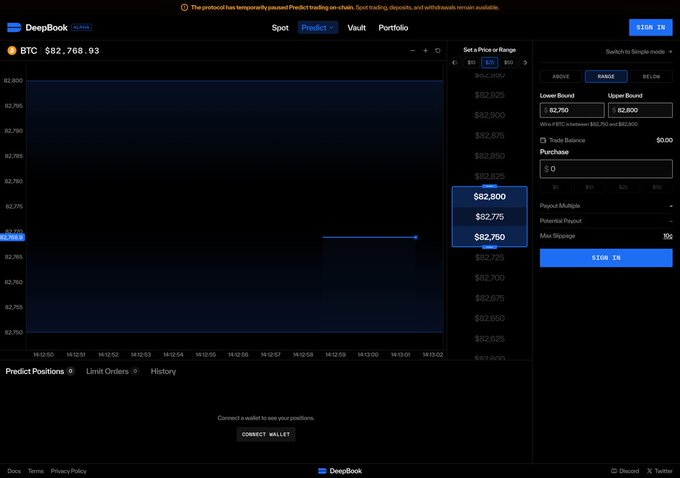Select the $82,750 price in the ladder

490,237
